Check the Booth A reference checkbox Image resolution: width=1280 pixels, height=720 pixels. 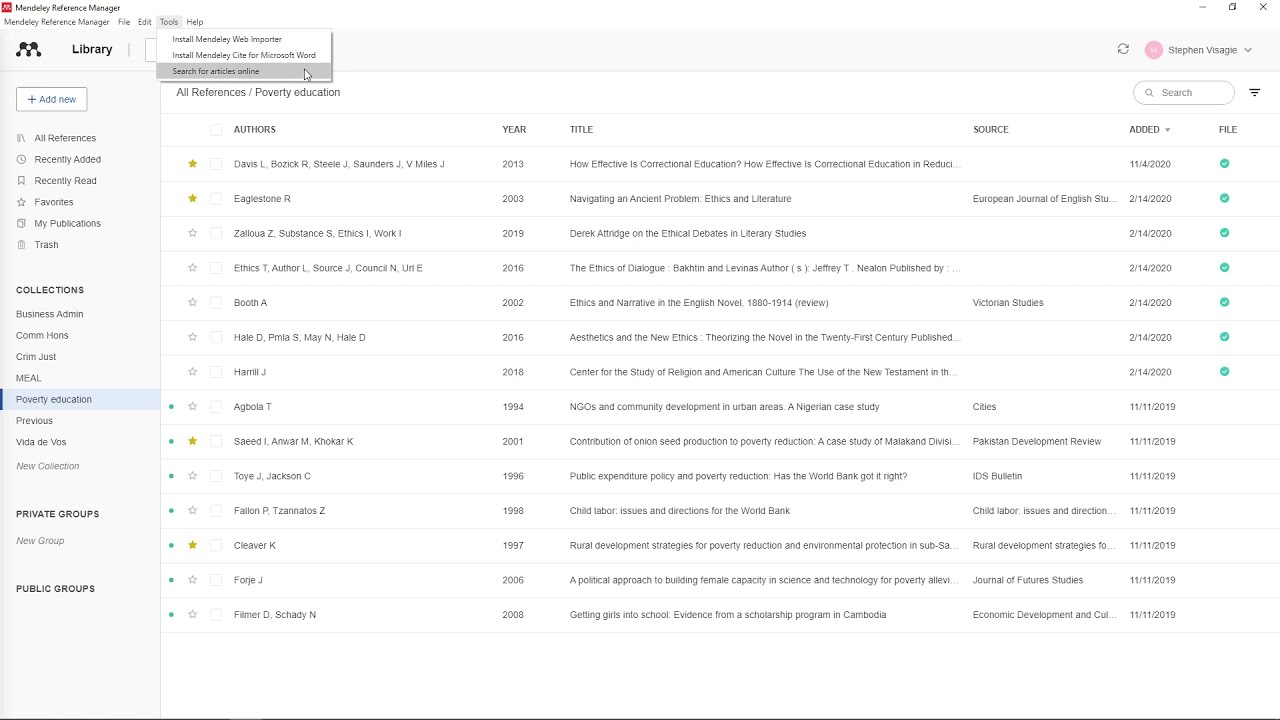pos(216,302)
